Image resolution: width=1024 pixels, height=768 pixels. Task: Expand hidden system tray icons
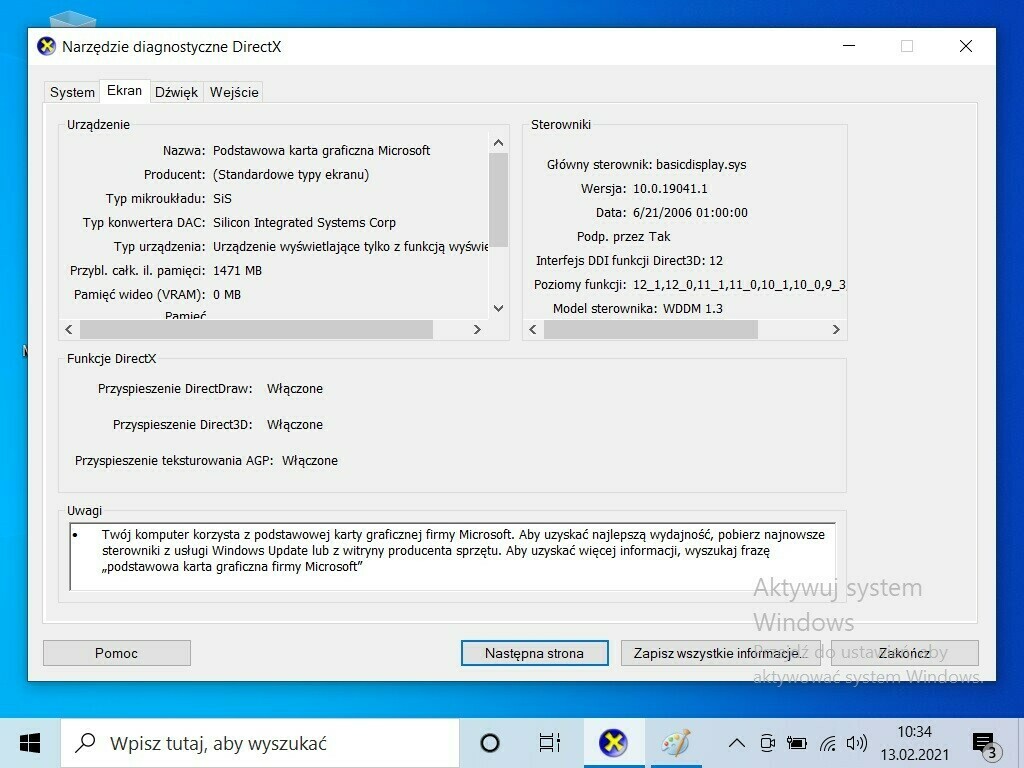[x=737, y=743]
